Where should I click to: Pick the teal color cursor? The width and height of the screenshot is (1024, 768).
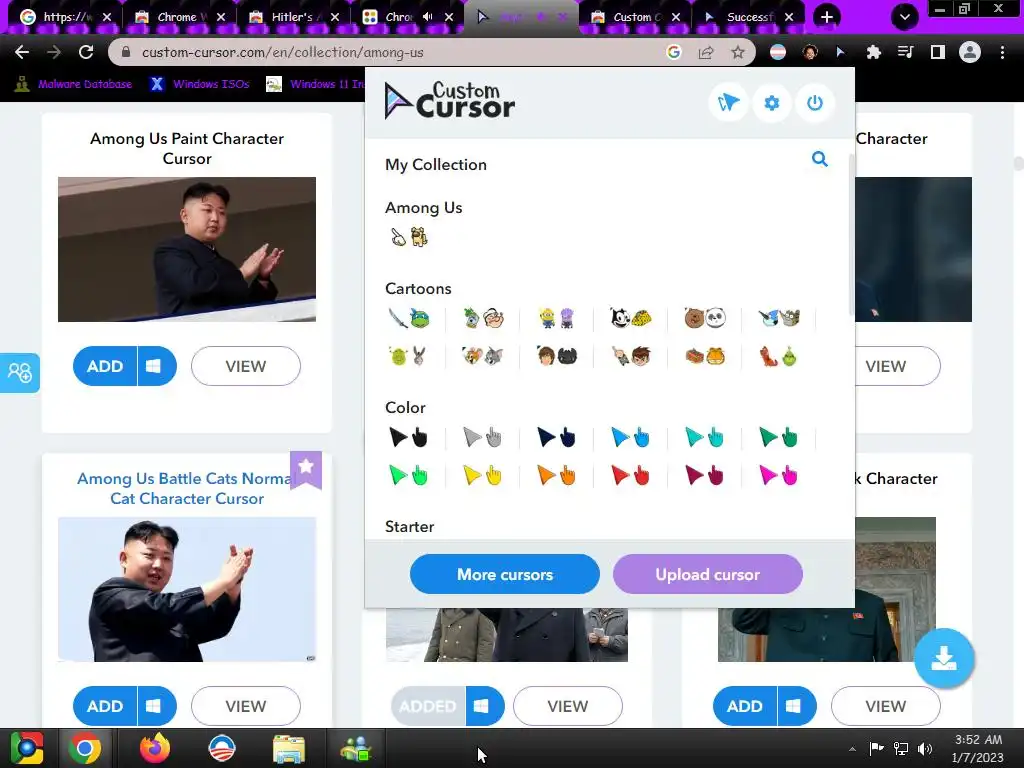(x=705, y=437)
